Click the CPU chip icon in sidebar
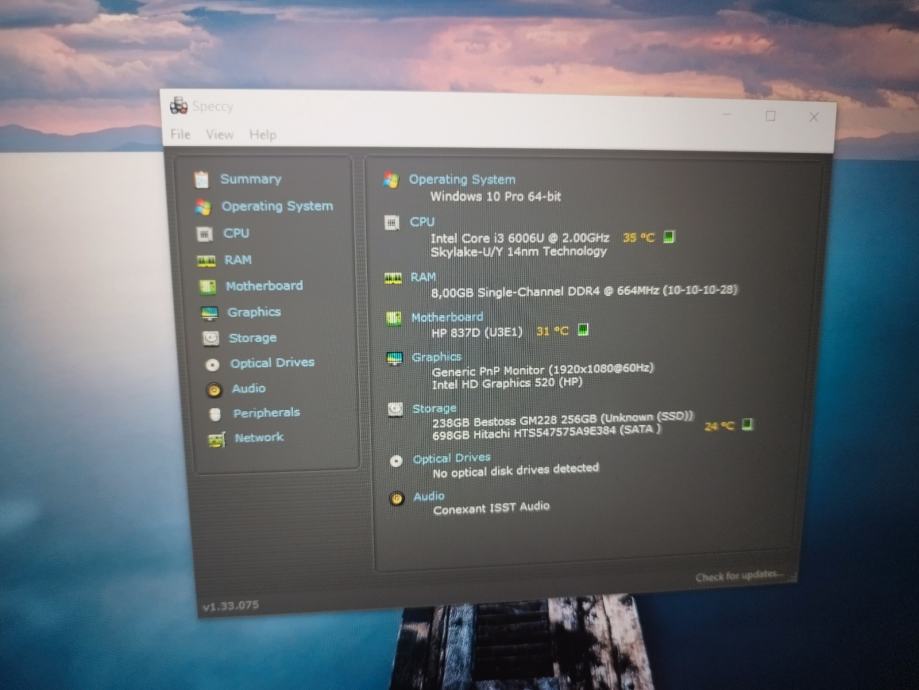The image size is (919, 690). point(204,234)
